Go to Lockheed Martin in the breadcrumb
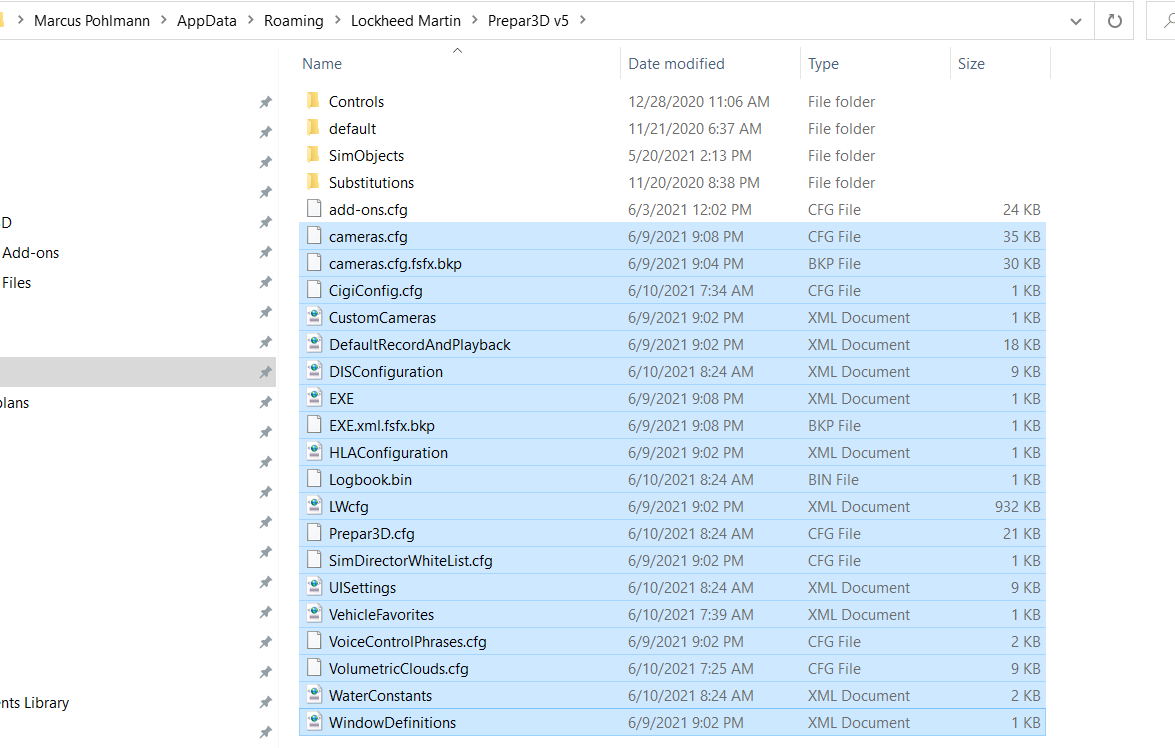The width and height of the screenshot is (1175, 748). tap(405, 21)
